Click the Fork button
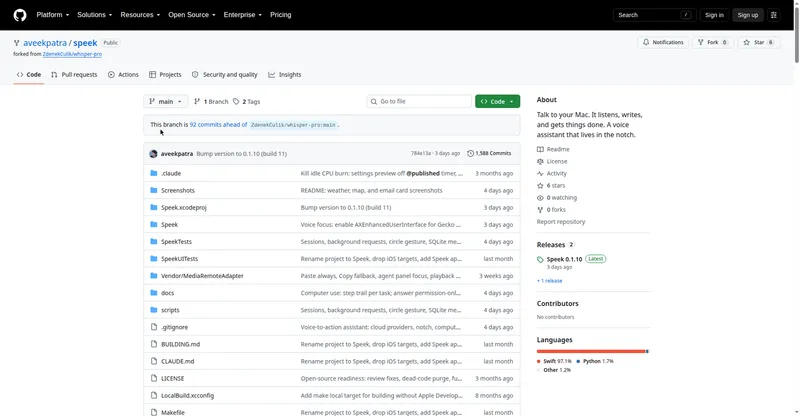This screenshot has width=800, height=416. click(x=713, y=42)
